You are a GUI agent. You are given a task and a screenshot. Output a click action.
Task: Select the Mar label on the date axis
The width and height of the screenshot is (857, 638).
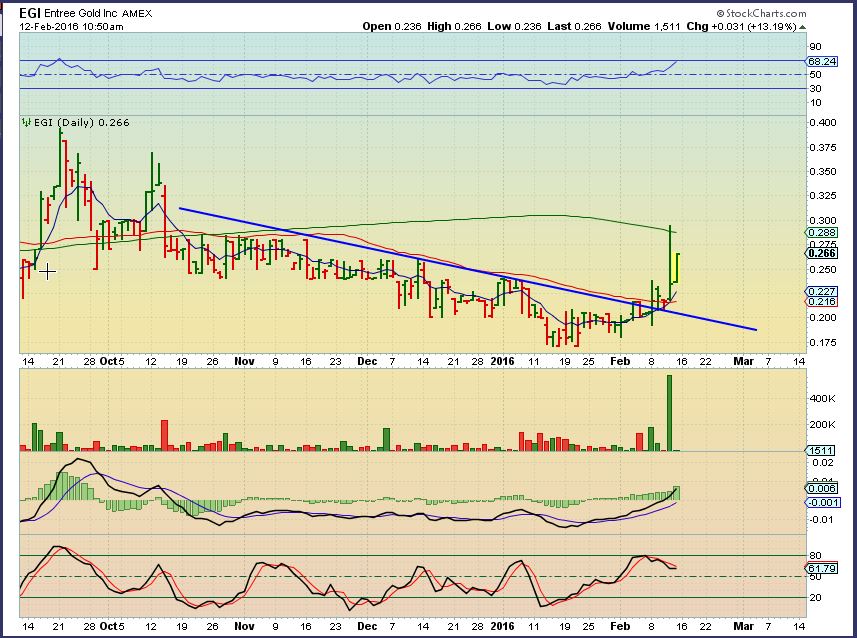point(739,361)
